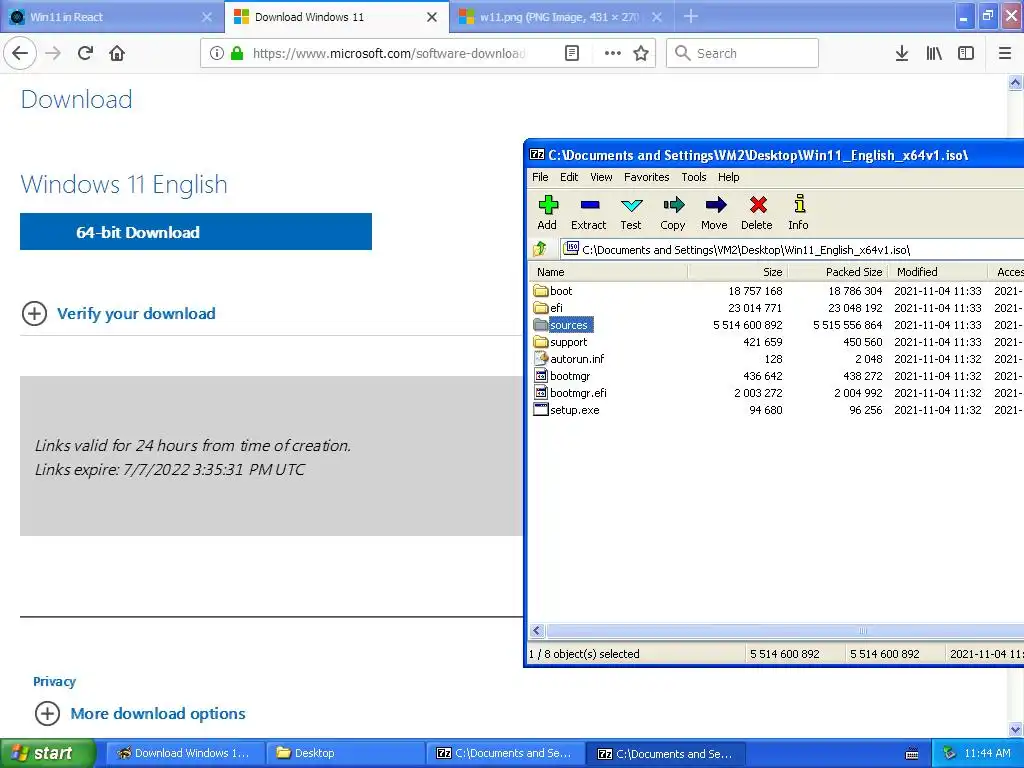Click the system tray keyboard icon
The width and height of the screenshot is (1024, 768).
coord(912,754)
